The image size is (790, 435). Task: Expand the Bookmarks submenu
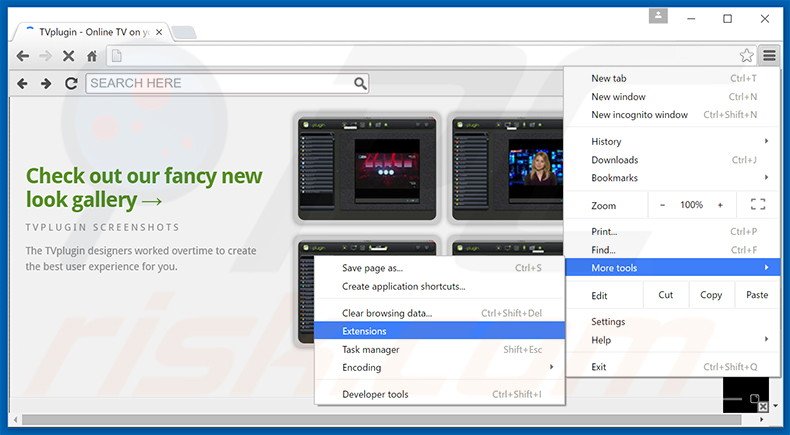point(674,178)
